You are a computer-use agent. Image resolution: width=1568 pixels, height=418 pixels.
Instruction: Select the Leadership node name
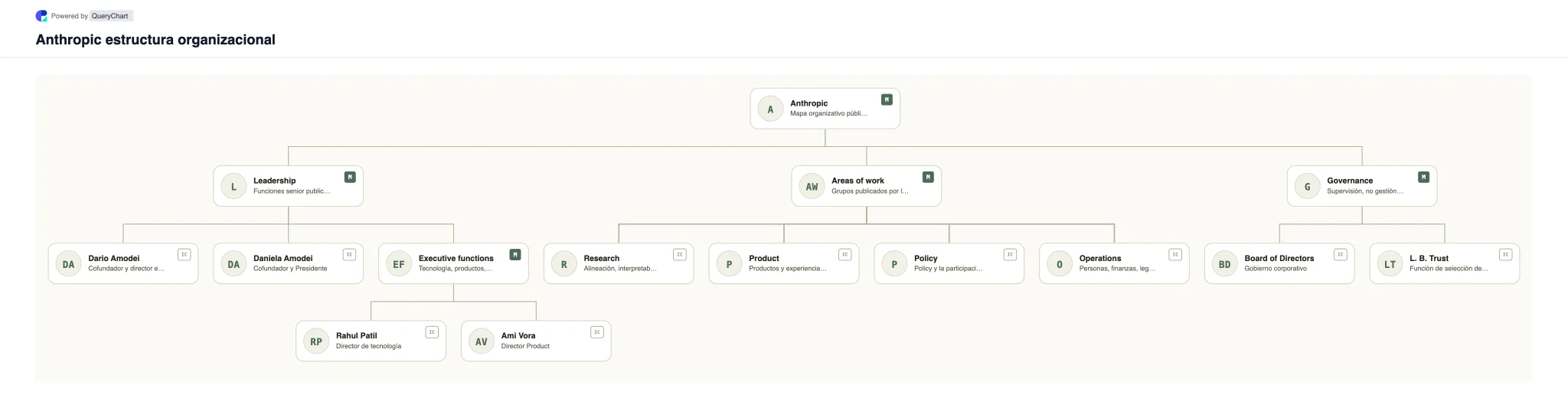point(274,181)
